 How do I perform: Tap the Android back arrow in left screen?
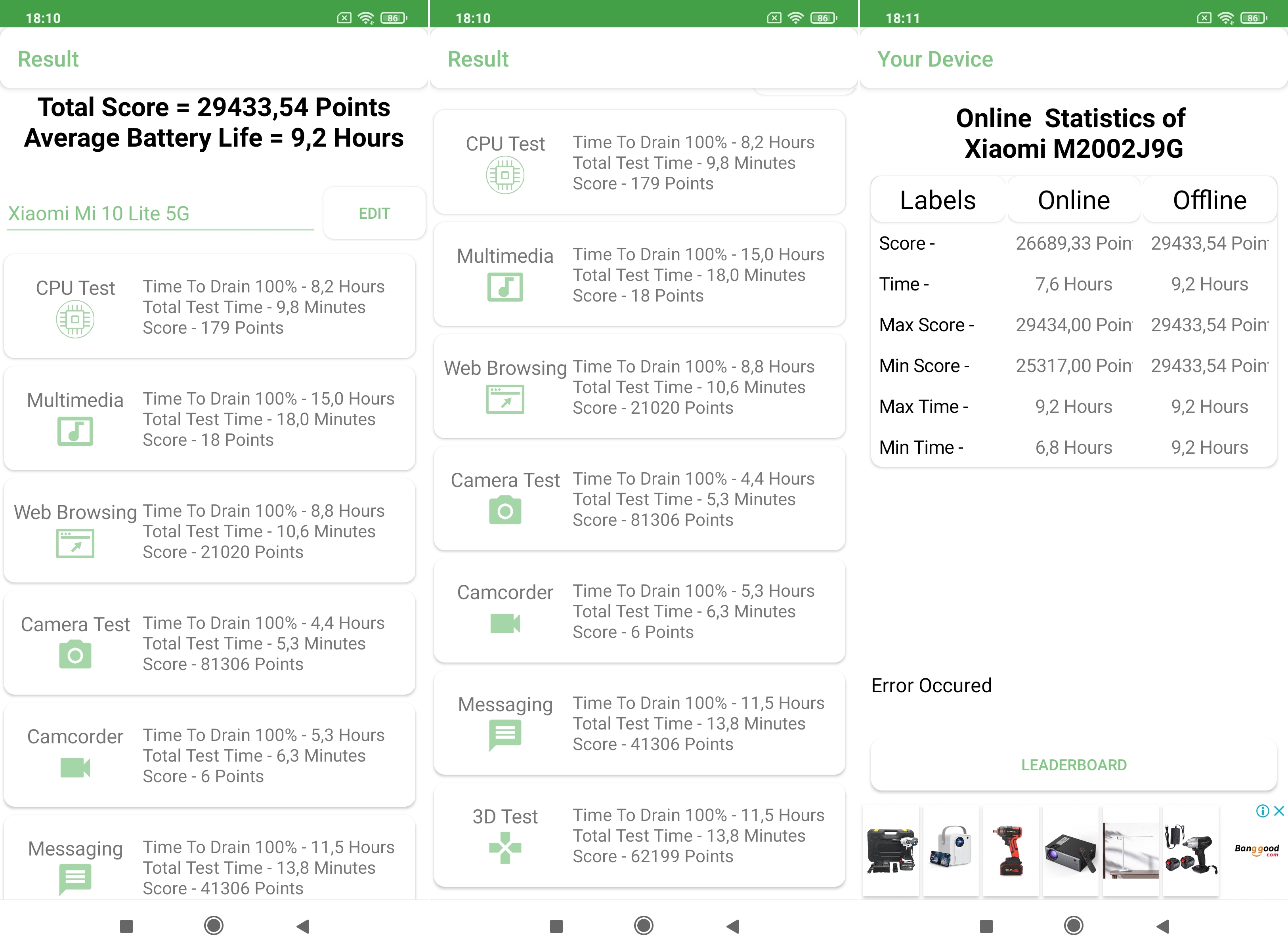pyautogui.click(x=303, y=926)
